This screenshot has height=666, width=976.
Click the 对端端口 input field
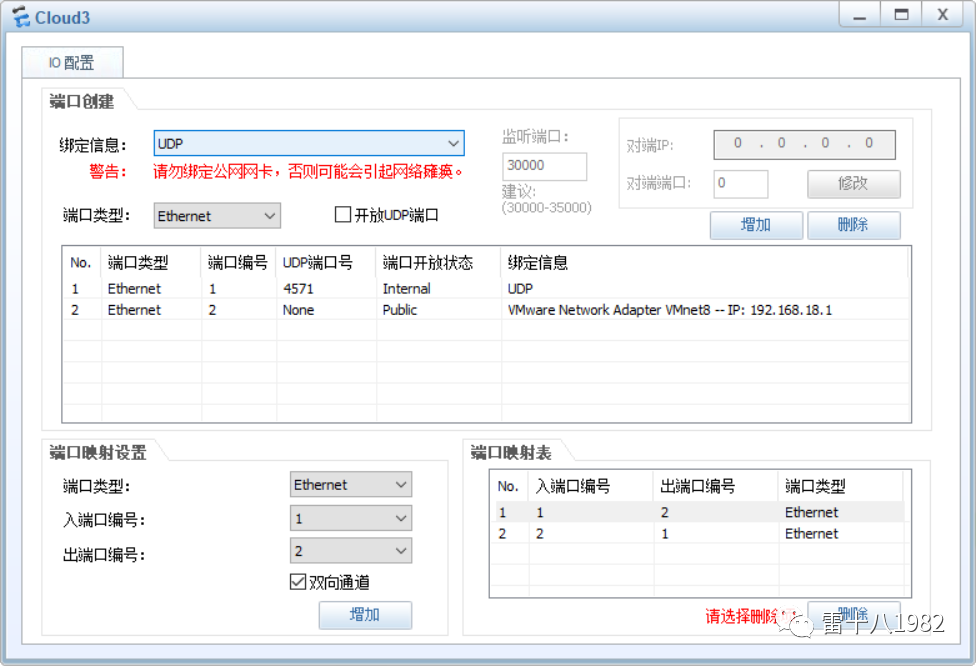pos(741,184)
